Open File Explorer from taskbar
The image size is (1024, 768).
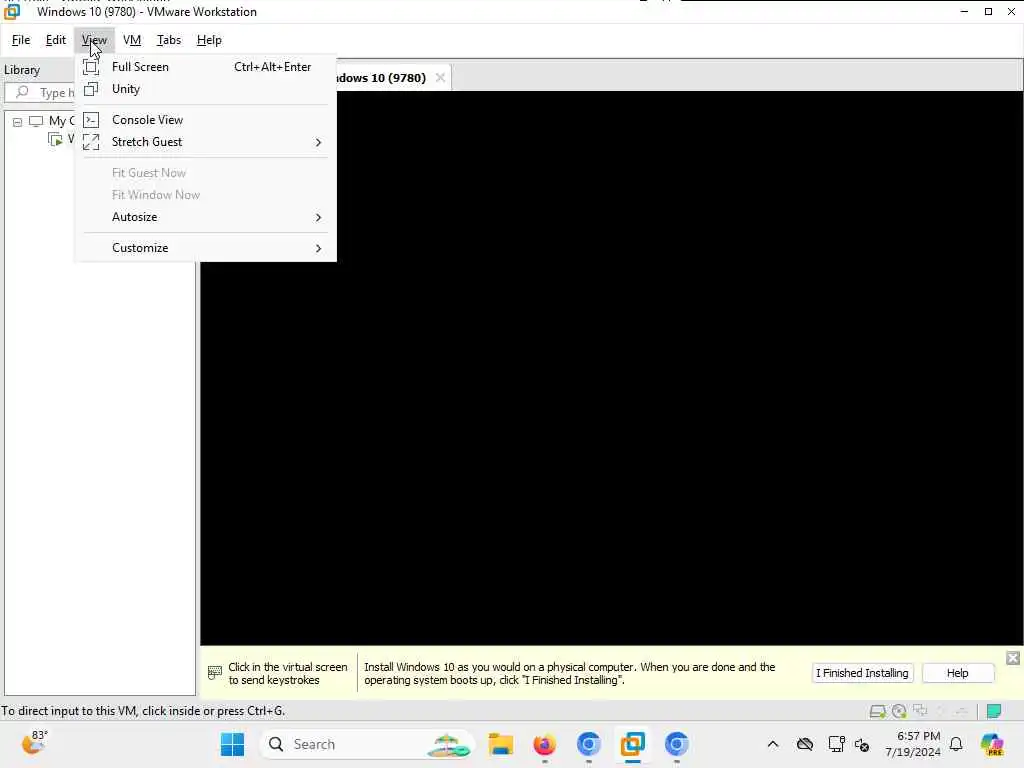pyautogui.click(x=501, y=744)
